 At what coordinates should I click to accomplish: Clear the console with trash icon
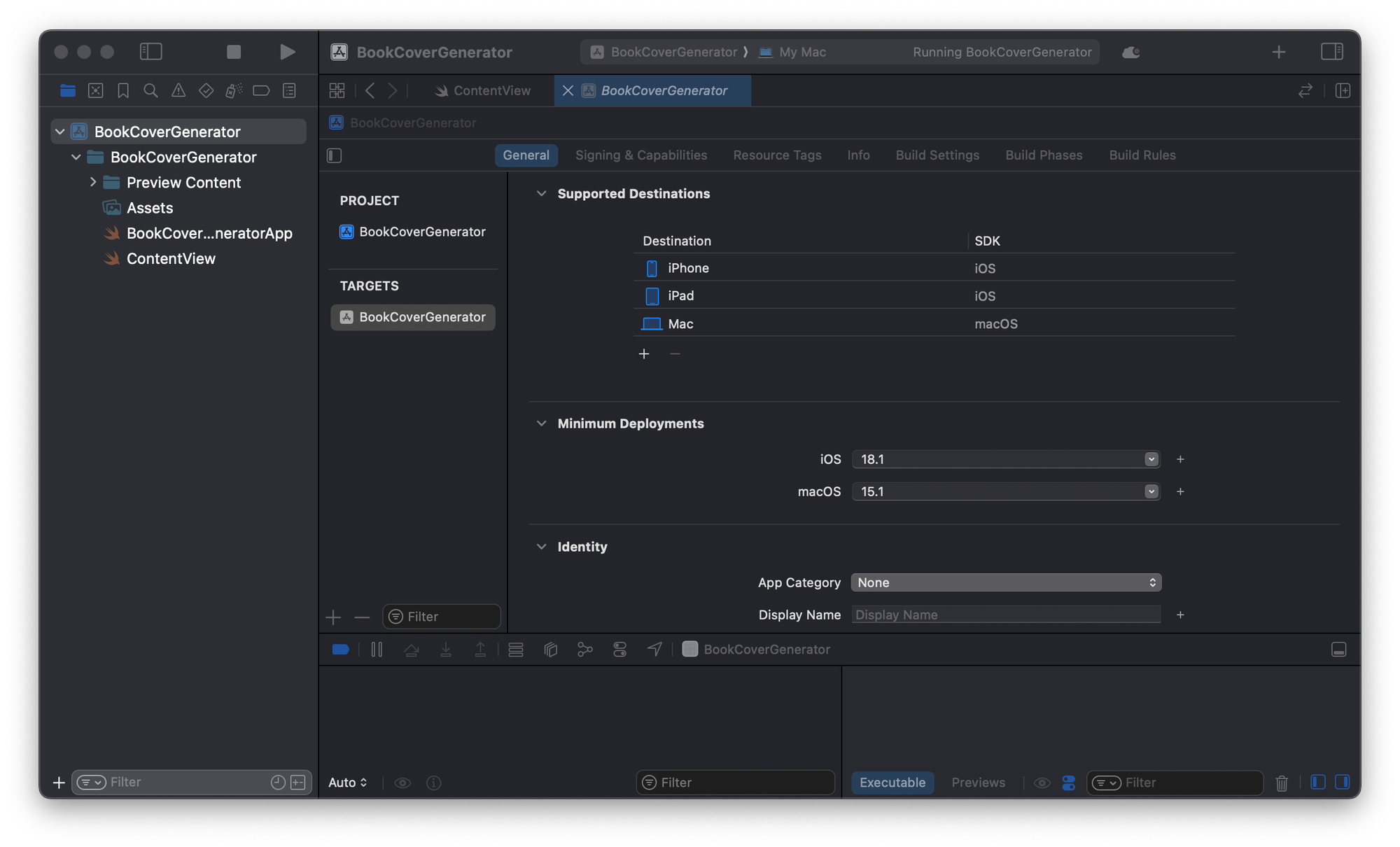1282,783
